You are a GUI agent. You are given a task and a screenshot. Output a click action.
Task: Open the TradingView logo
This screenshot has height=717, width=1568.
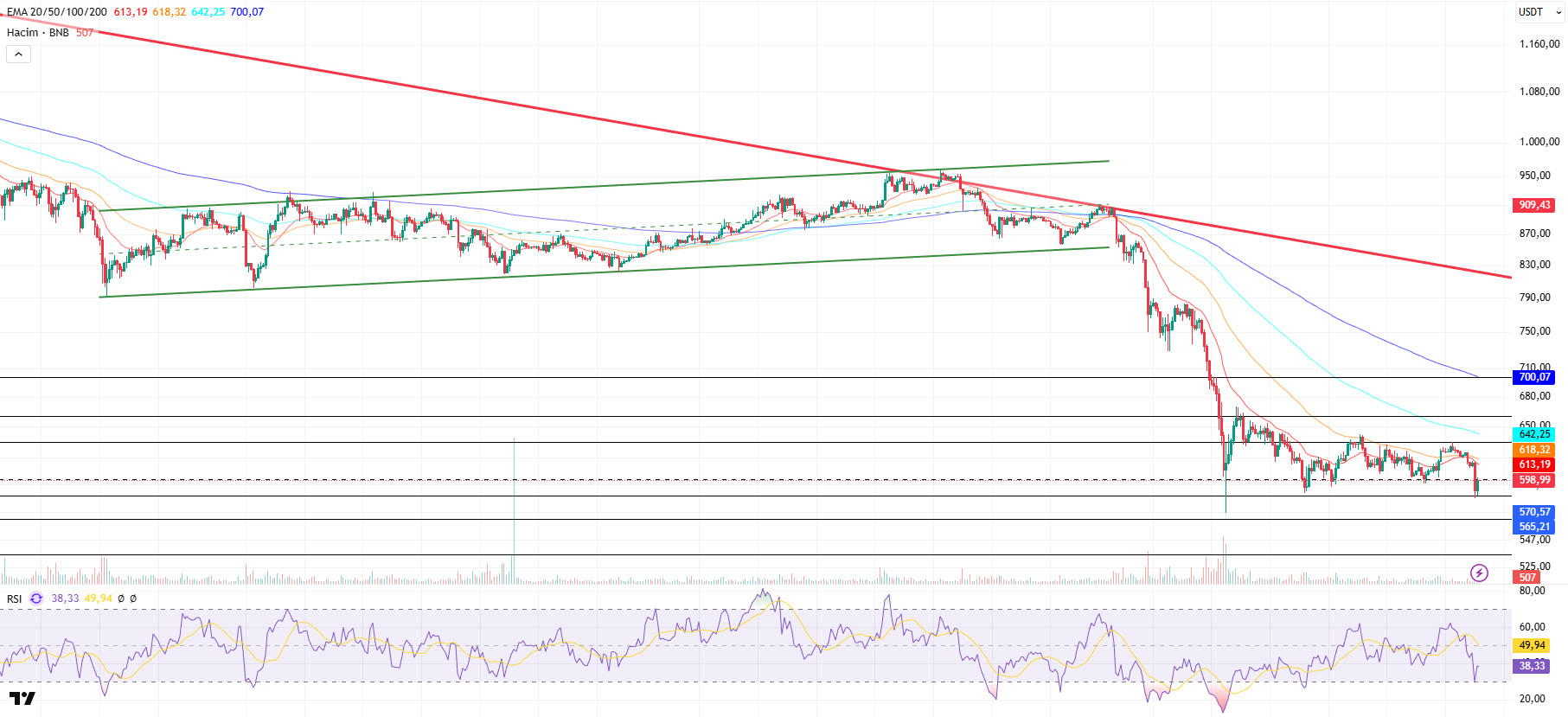(x=22, y=698)
